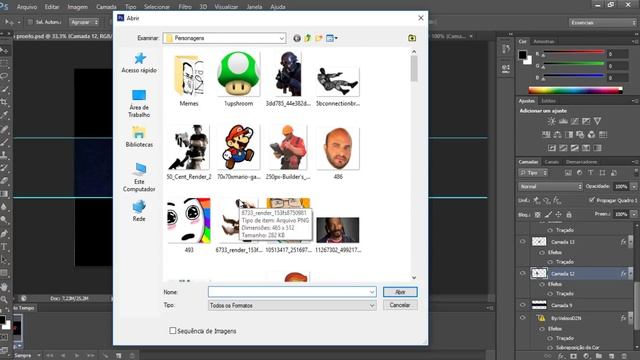Select the Eraser tool in Photoshop toolbar
Screen dimensions: 640x360
click(4, 181)
